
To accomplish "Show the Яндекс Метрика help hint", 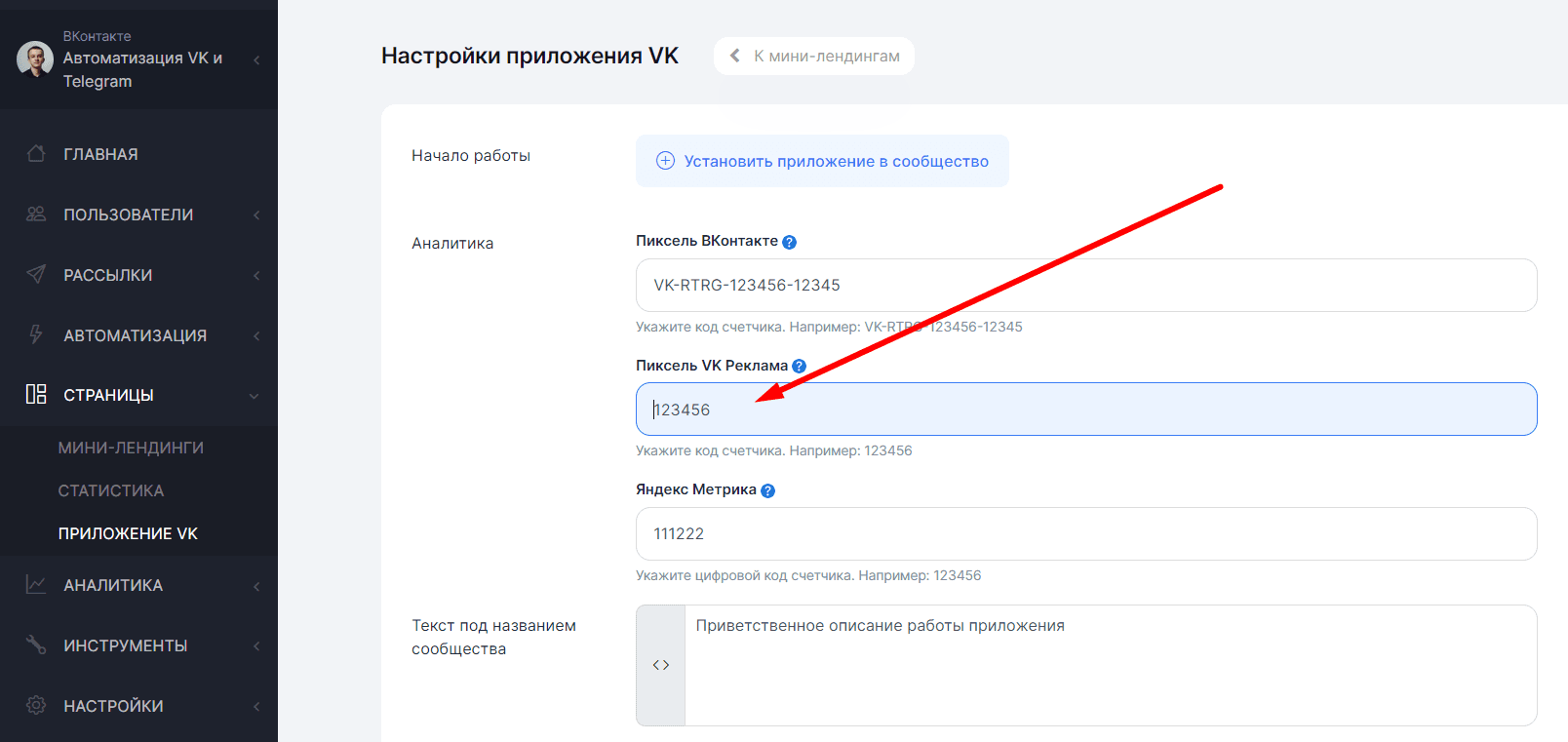I will point(768,490).
